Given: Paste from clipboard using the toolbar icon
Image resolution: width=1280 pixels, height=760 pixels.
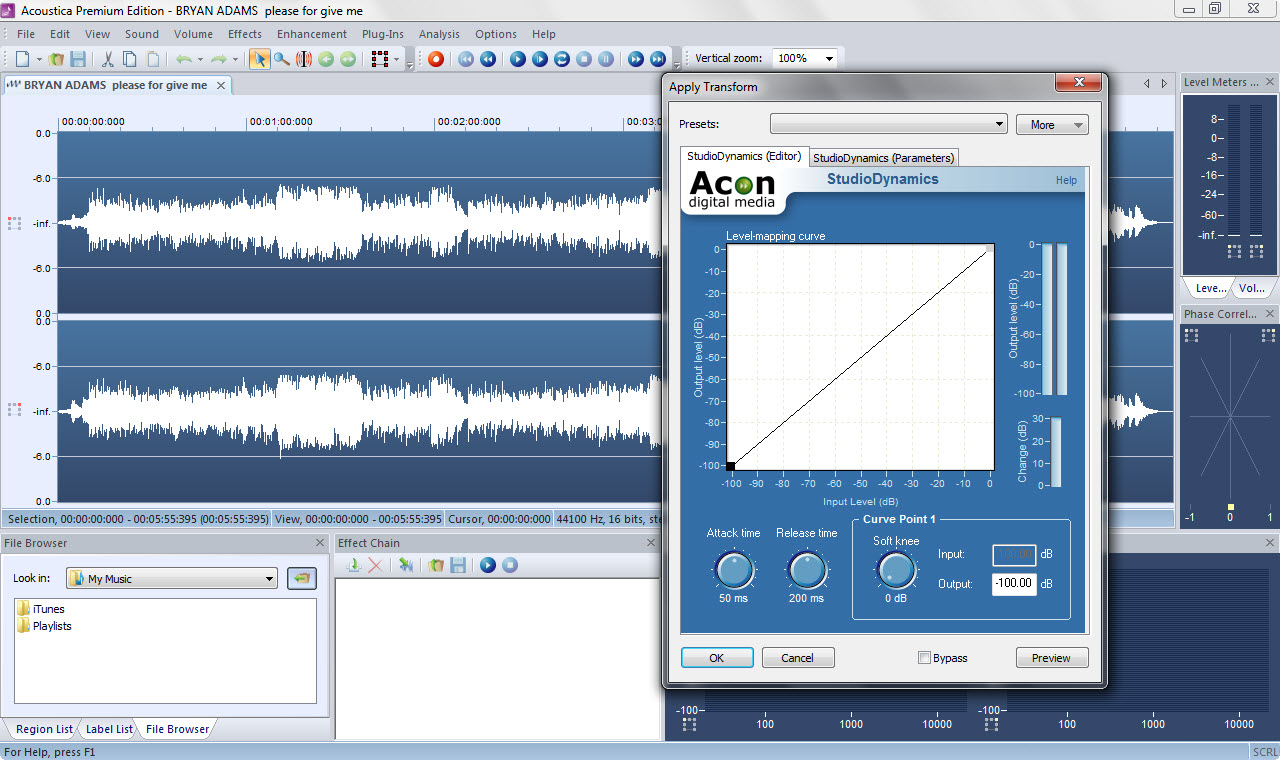Looking at the screenshot, I should (x=152, y=59).
